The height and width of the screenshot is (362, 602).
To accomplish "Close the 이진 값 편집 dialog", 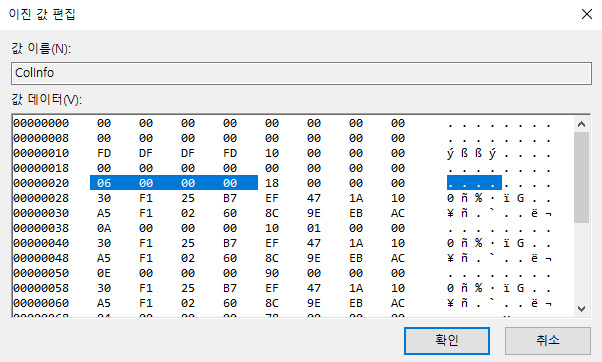I will click(x=587, y=14).
